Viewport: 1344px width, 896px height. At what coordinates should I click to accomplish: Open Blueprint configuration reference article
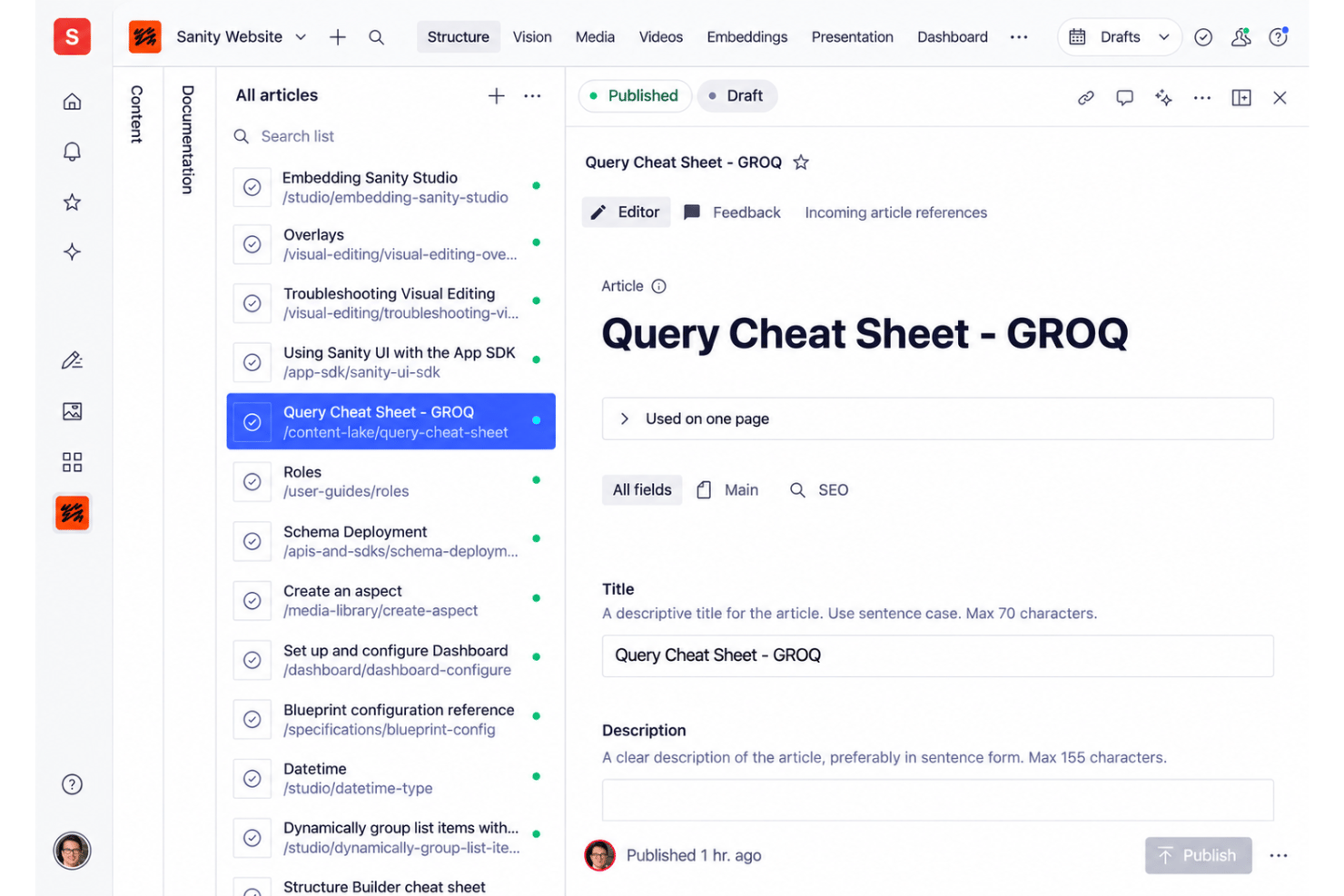(x=390, y=719)
